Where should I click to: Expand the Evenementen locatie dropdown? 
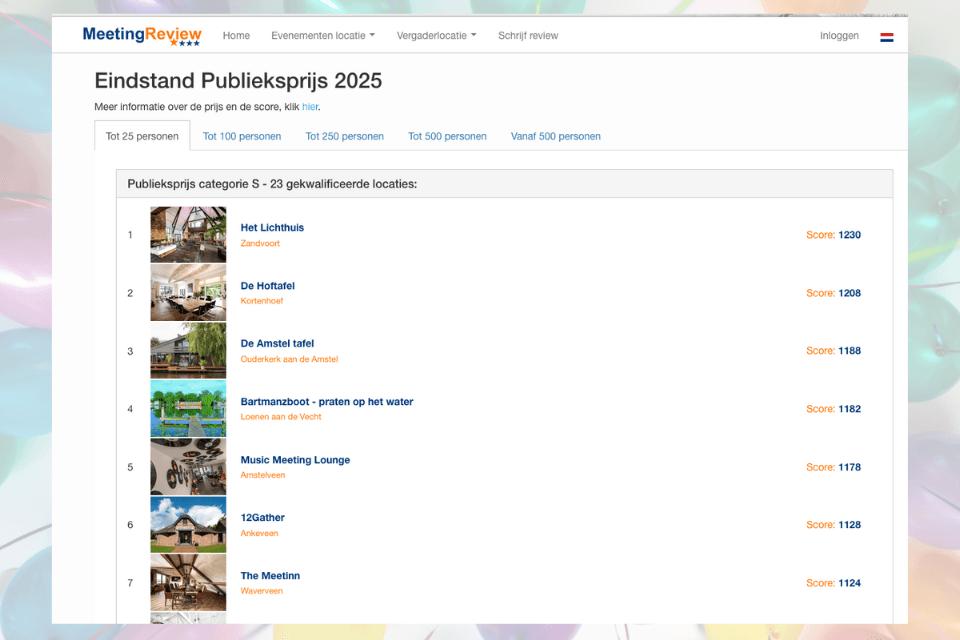tap(322, 36)
